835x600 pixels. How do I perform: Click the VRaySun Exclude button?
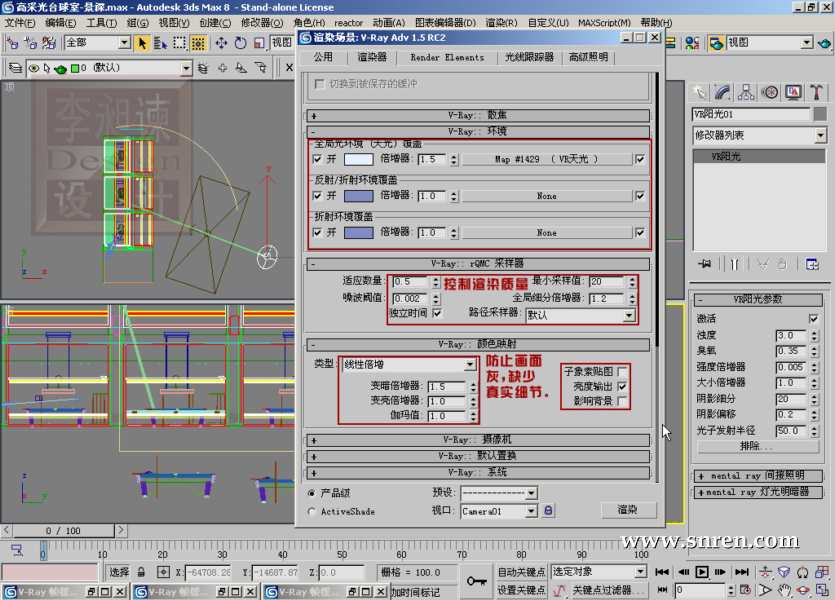(x=756, y=447)
